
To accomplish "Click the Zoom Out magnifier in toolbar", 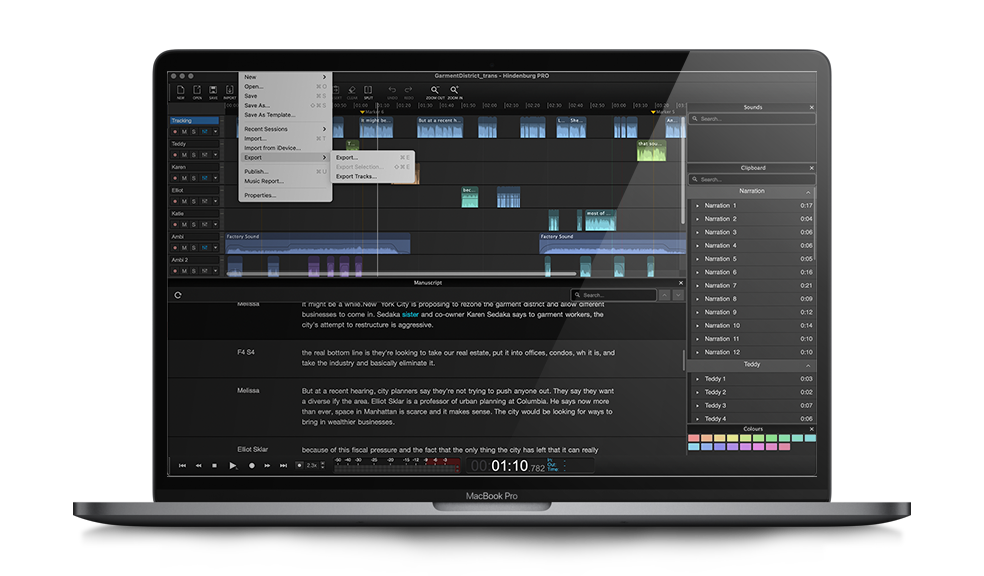I will click(436, 91).
